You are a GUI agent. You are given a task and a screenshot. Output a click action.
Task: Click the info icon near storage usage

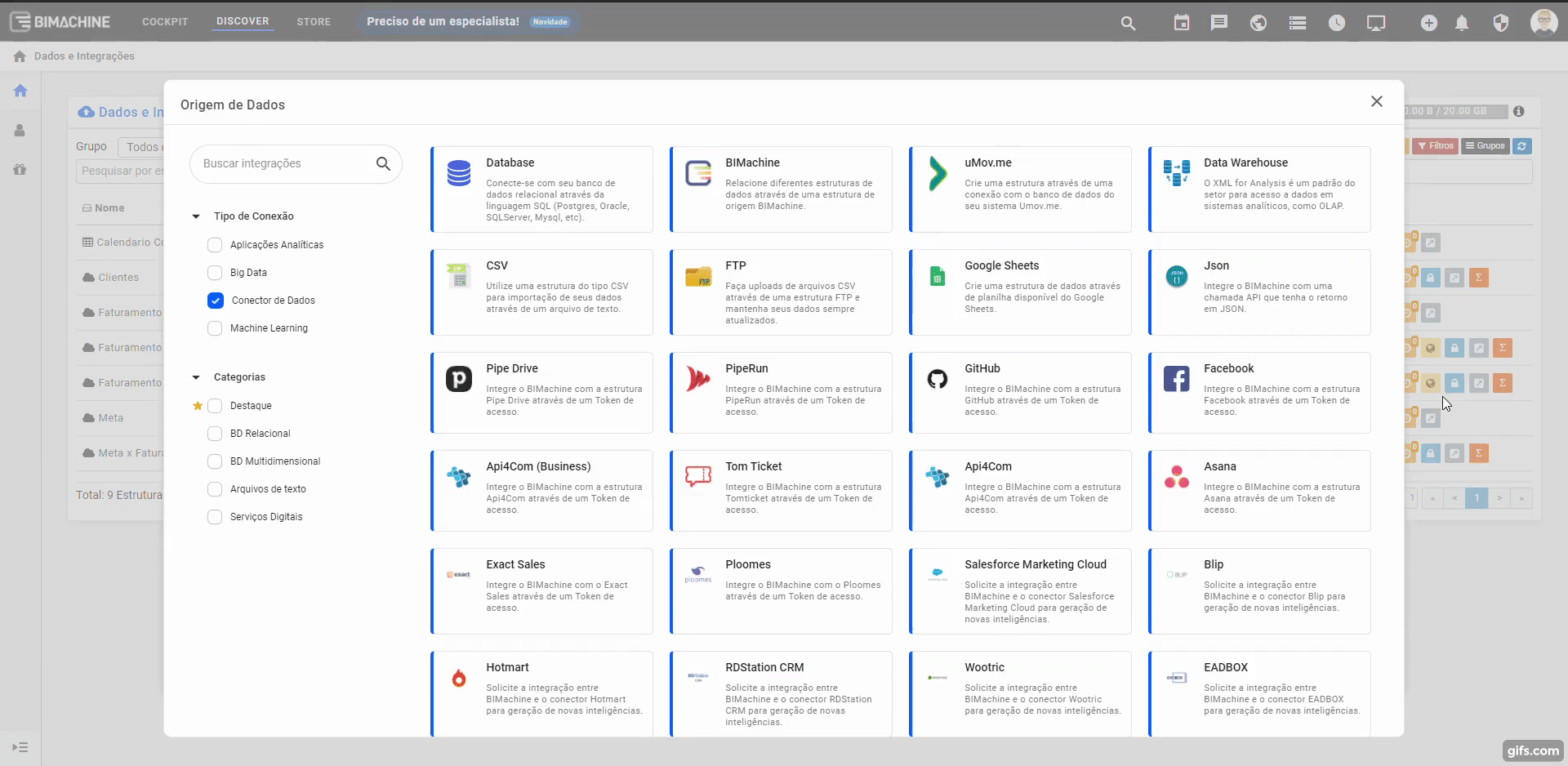(1518, 111)
